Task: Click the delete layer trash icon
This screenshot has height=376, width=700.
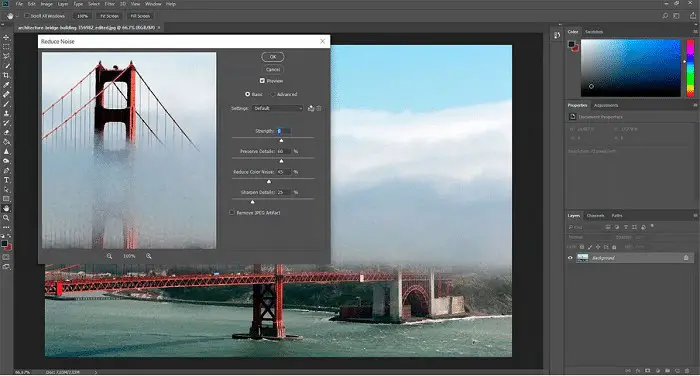Action: 687,371
